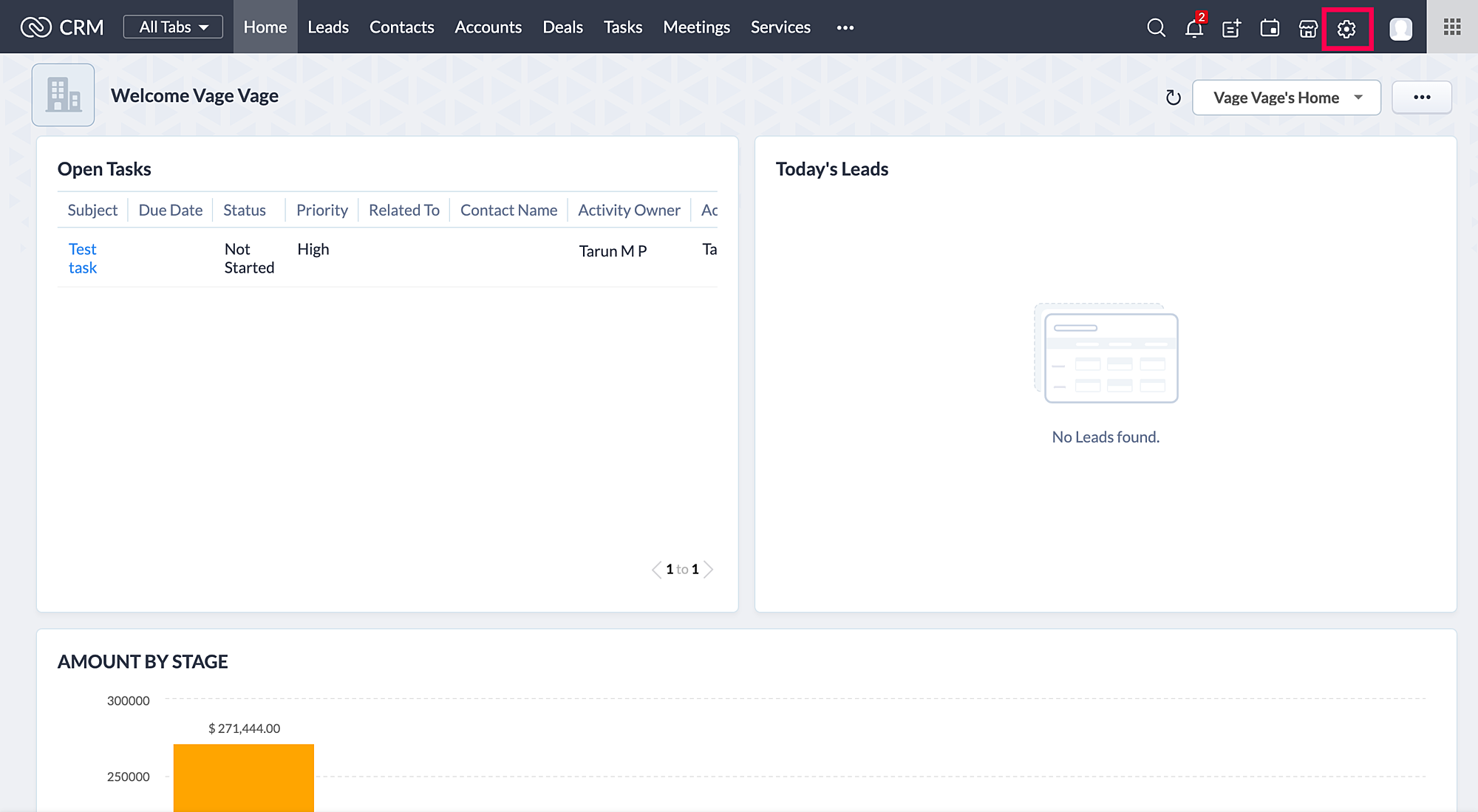Viewport: 1478px width, 812px height.
Task: Click the company building logo icon
Action: point(63,95)
